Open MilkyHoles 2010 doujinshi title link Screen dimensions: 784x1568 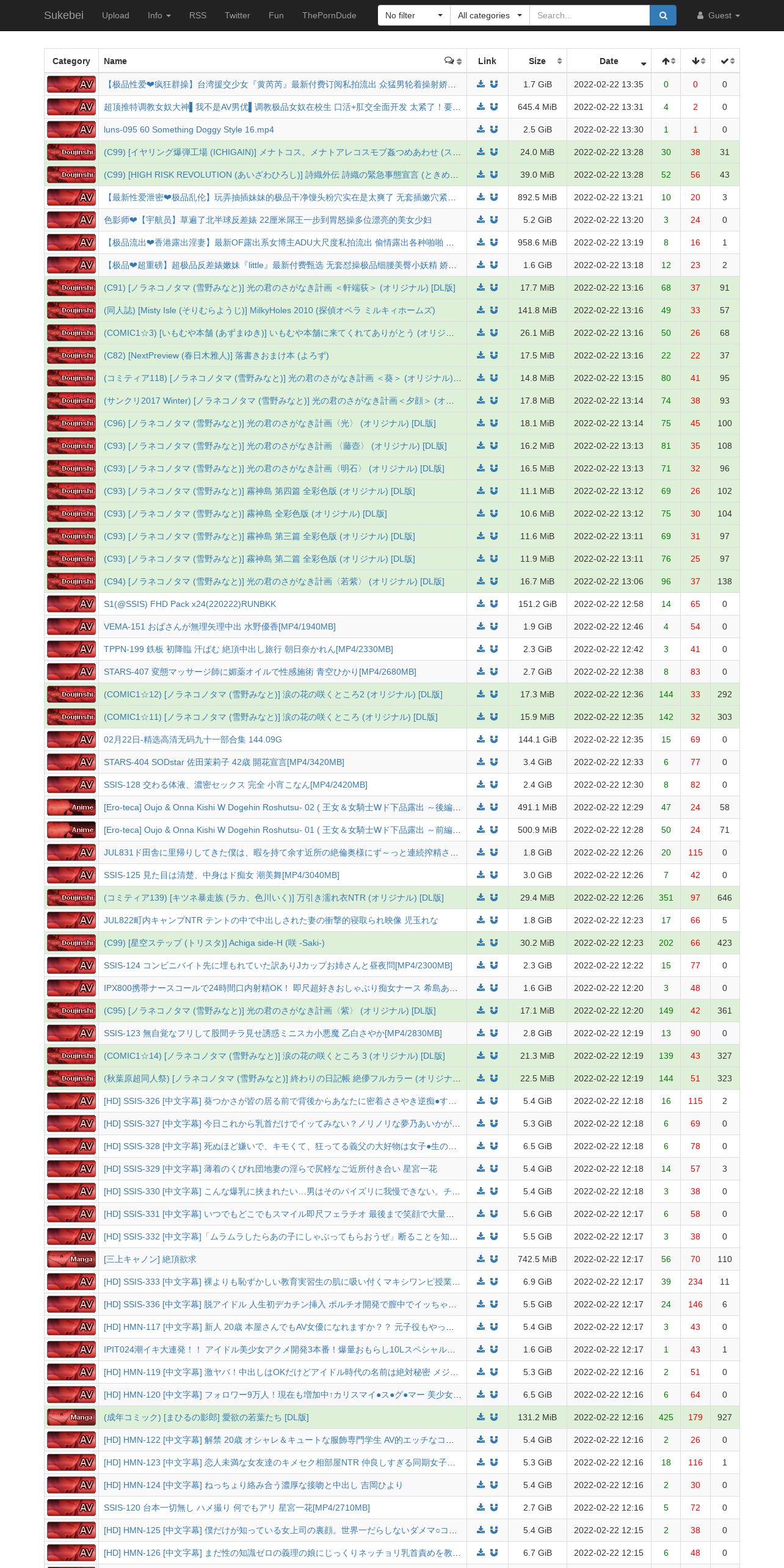(x=269, y=310)
